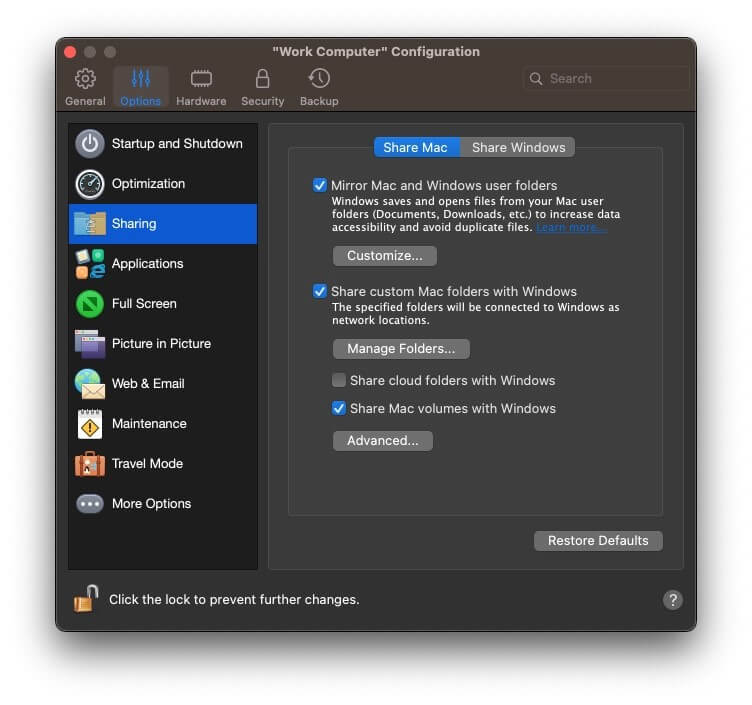The height and width of the screenshot is (705, 752).
Task: Open the General gear toolbar icon
Action: (x=85, y=79)
